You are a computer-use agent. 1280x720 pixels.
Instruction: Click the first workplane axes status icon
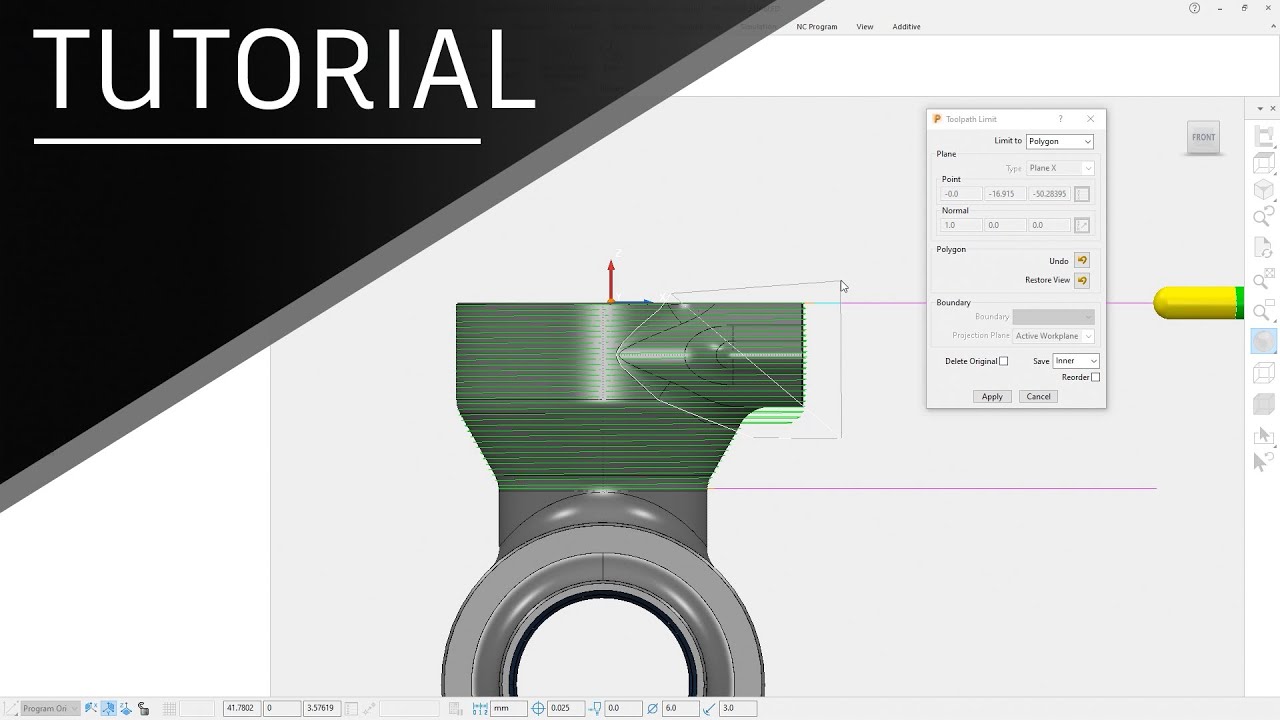pos(91,708)
